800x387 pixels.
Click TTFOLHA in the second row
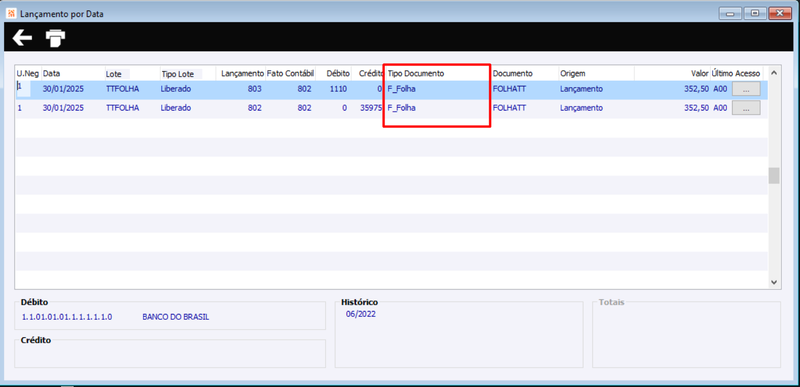point(122,108)
